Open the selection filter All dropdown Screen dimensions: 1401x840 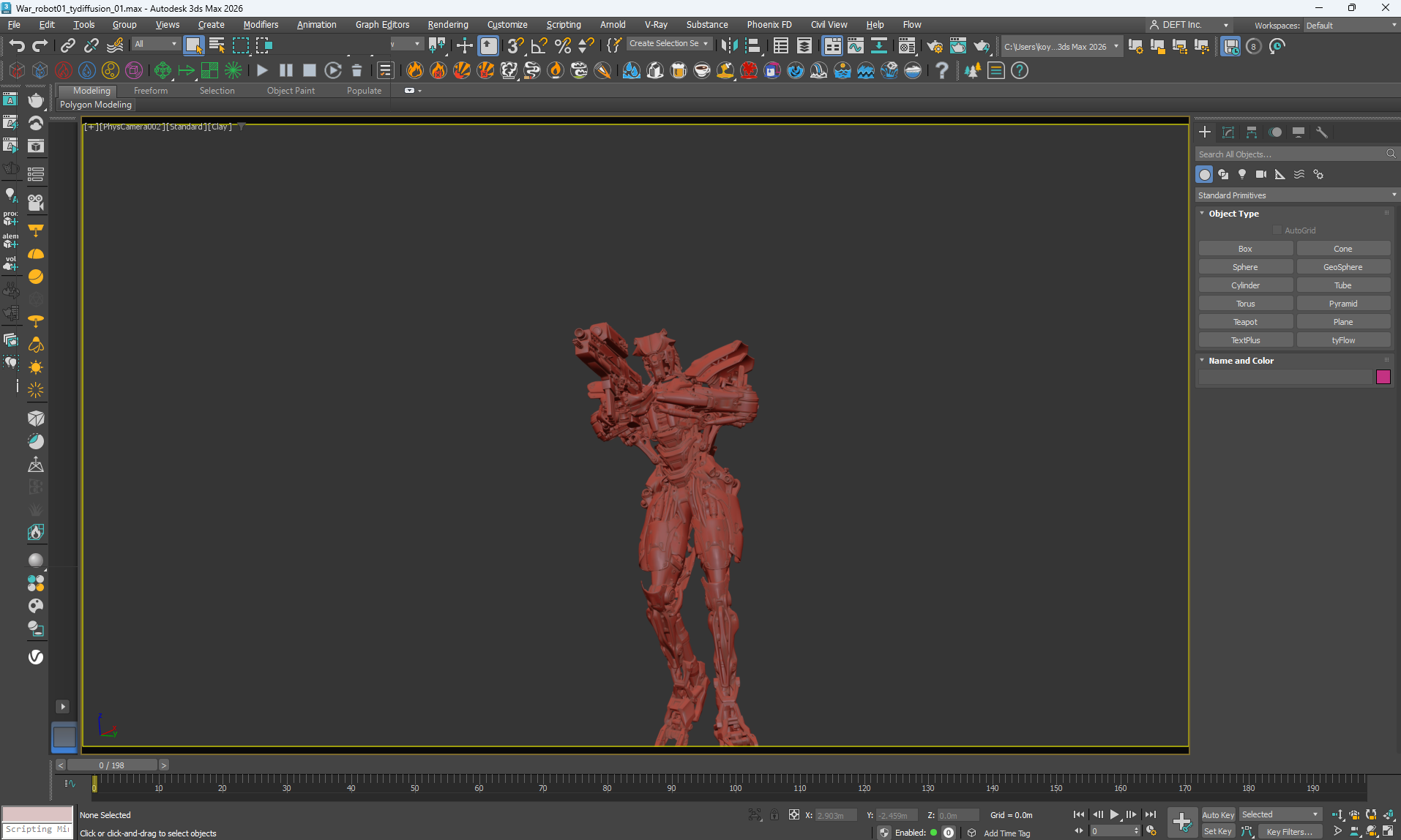coord(156,45)
